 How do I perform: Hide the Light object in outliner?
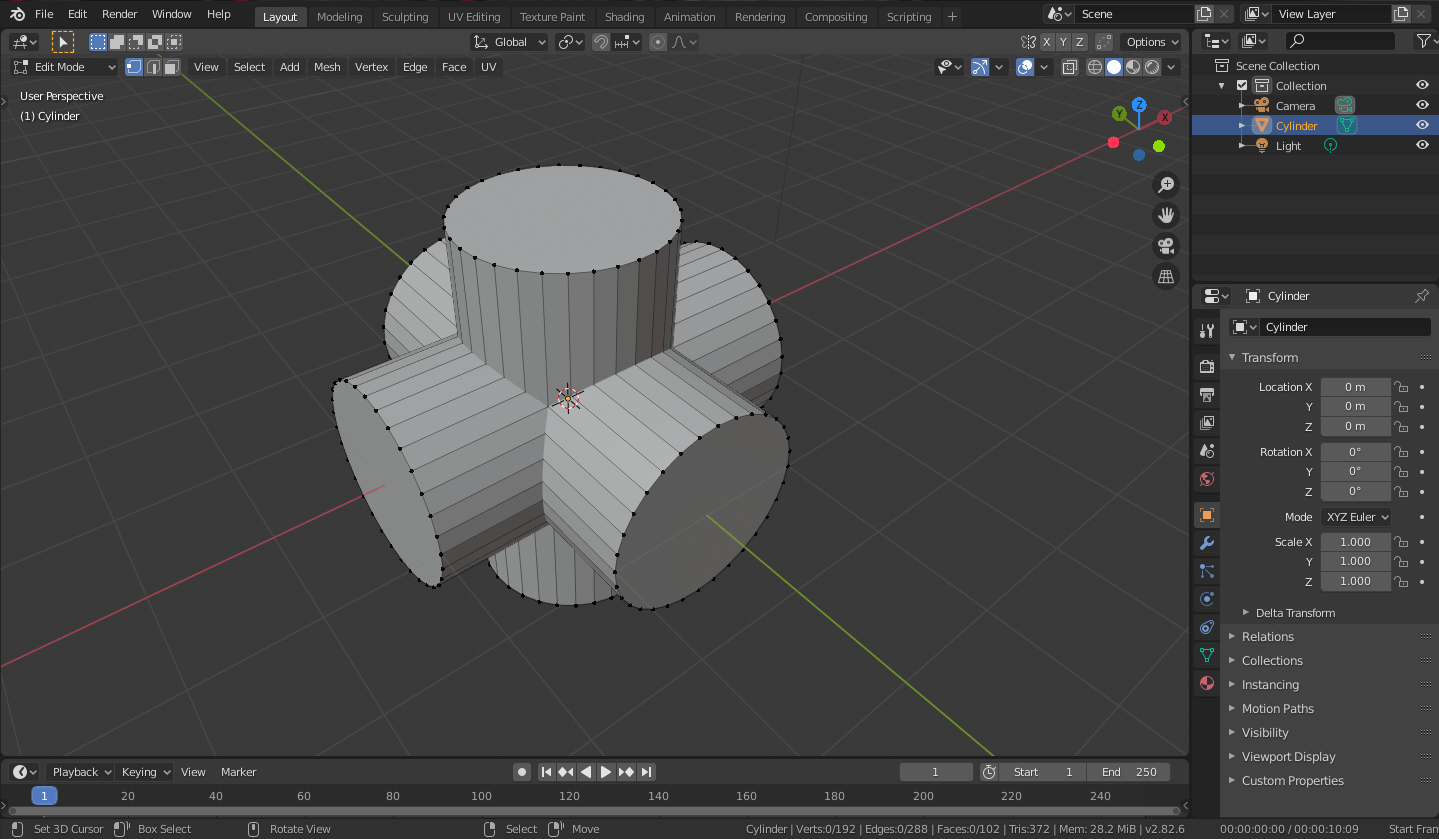[x=1422, y=145]
